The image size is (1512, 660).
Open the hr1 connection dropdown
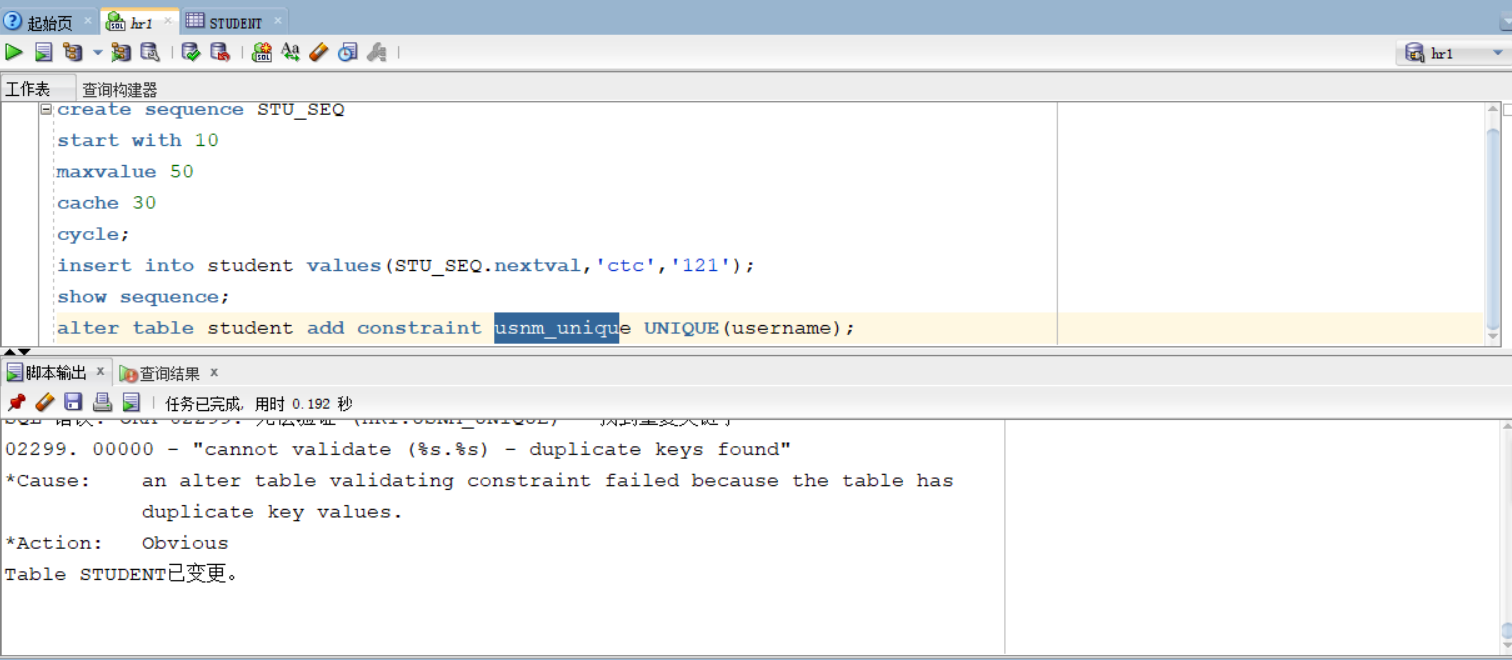point(1498,53)
